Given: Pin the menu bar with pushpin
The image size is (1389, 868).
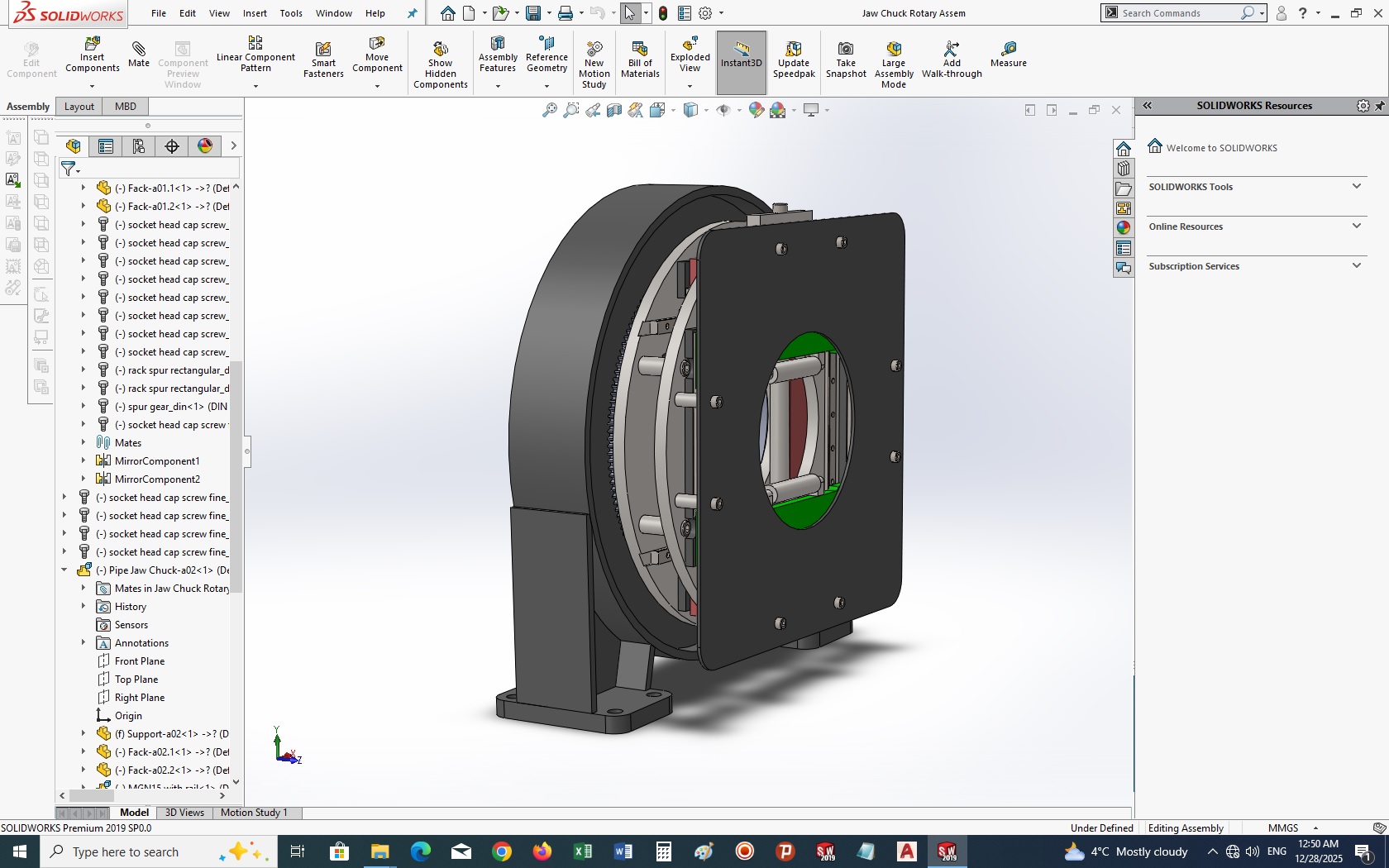Looking at the screenshot, I should (x=413, y=13).
